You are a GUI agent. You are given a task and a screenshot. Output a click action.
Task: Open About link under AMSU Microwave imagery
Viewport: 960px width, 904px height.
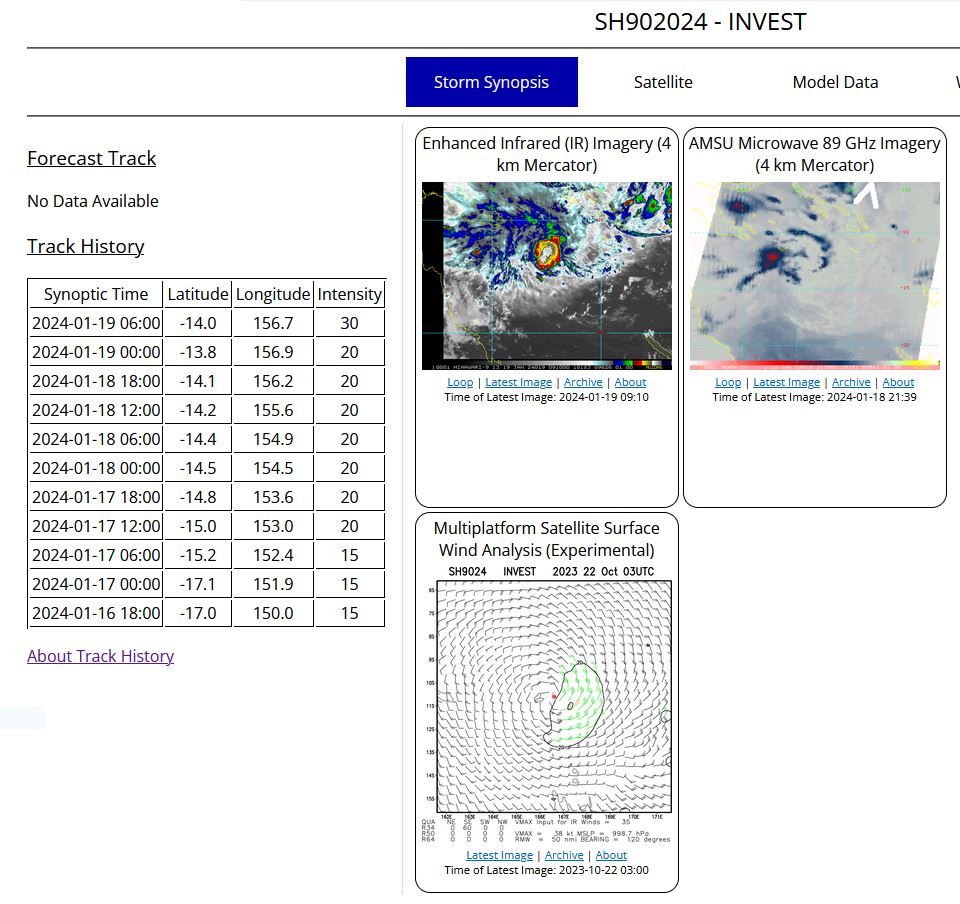click(x=898, y=382)
